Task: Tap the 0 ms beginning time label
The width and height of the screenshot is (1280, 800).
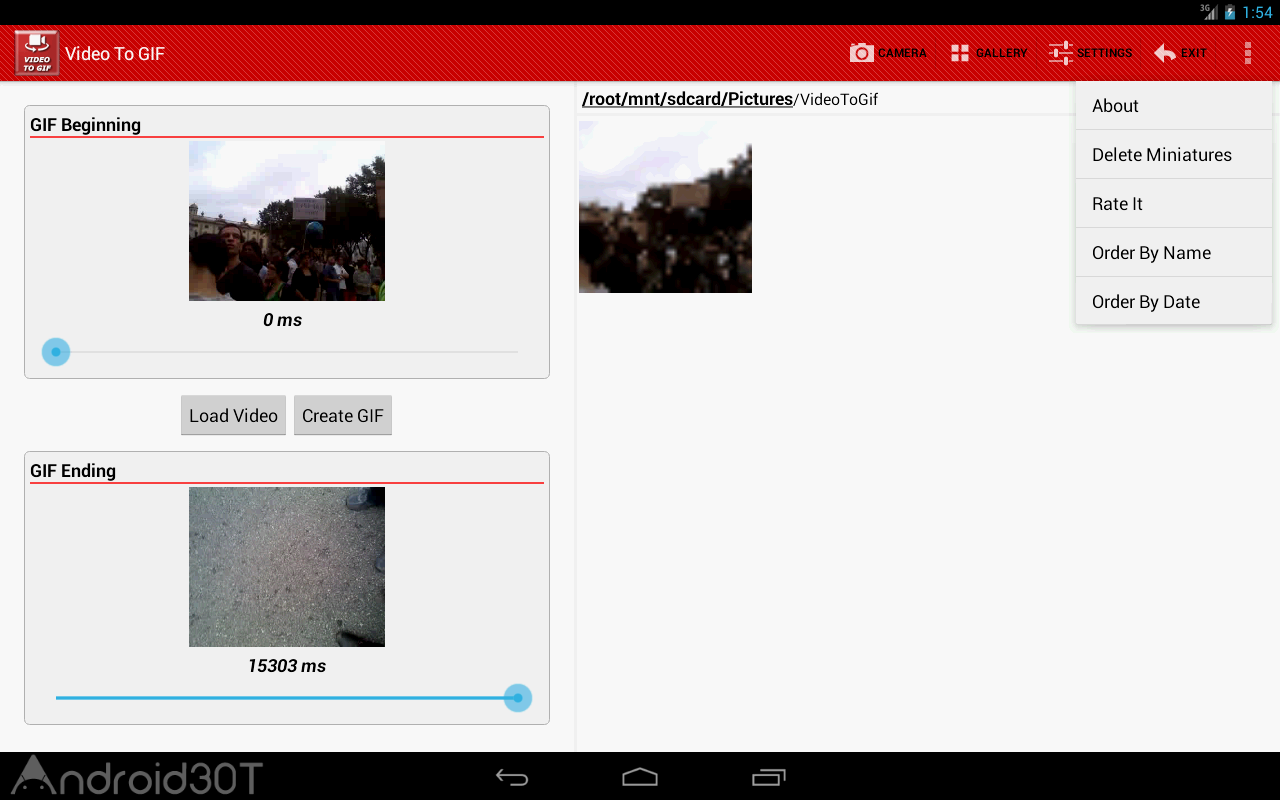Action: (282, 320)
